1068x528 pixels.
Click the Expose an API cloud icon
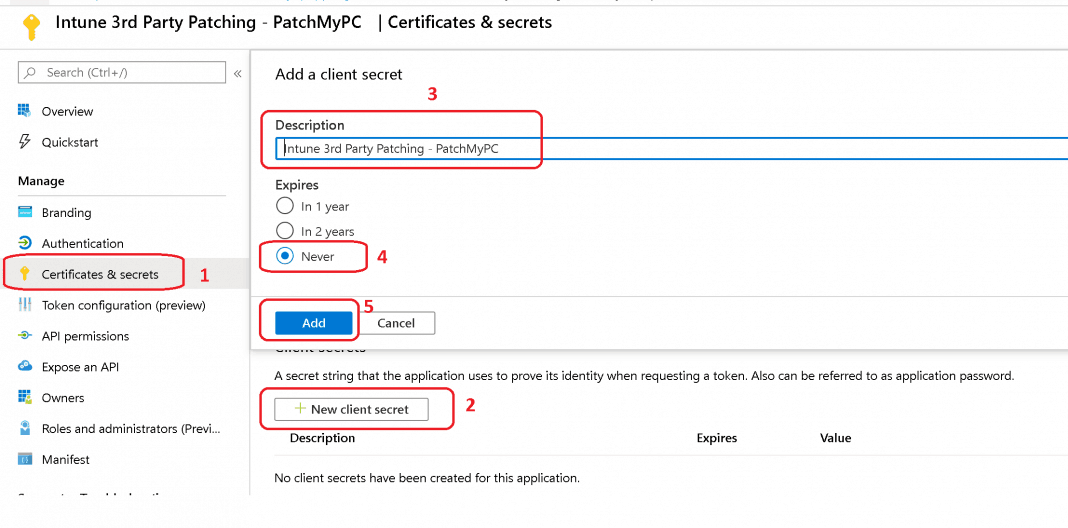point(25,367)
